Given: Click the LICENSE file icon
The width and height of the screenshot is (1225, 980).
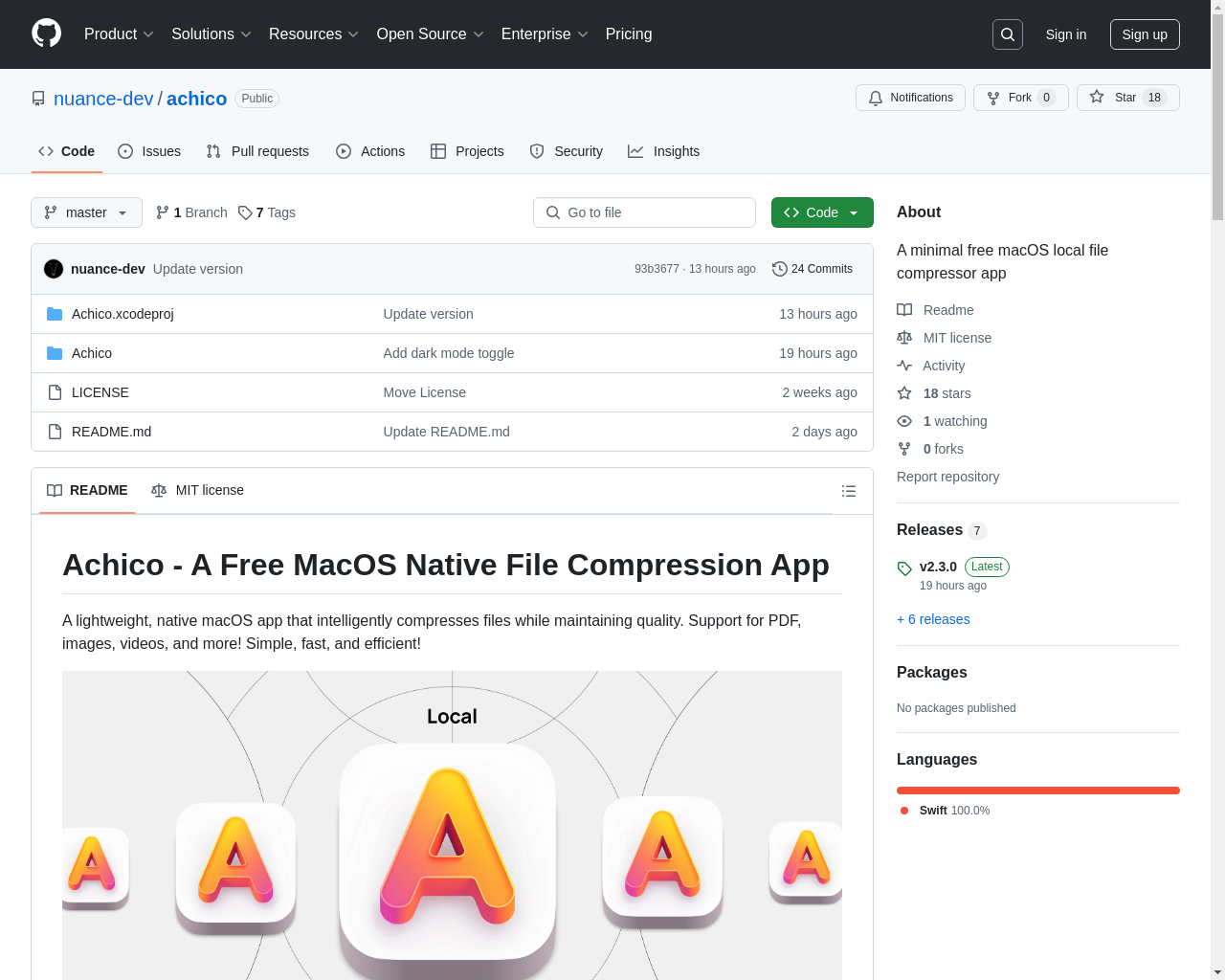Looking at the screenshot, I should [55, 392].
